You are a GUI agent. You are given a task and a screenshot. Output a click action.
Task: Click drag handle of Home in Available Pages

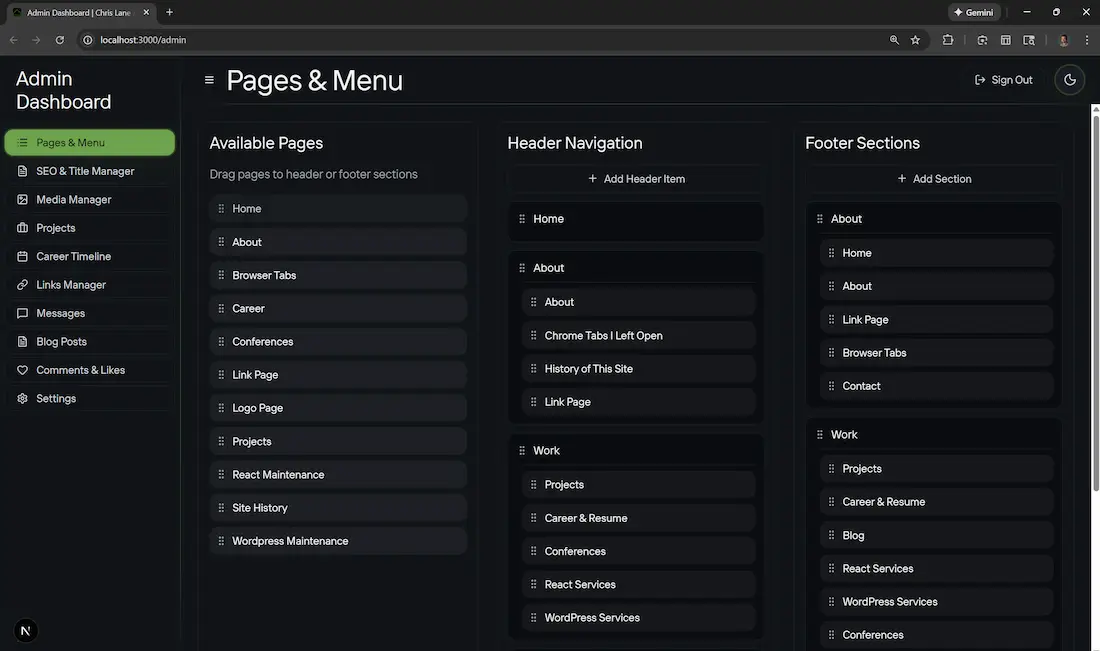[221, 208]
